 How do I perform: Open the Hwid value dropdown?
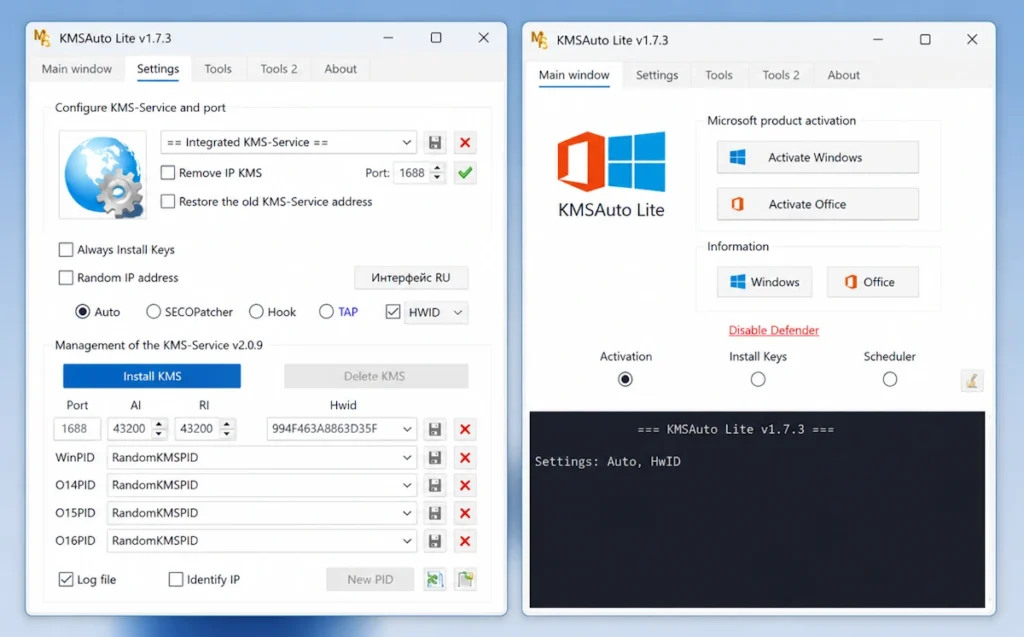342,429
